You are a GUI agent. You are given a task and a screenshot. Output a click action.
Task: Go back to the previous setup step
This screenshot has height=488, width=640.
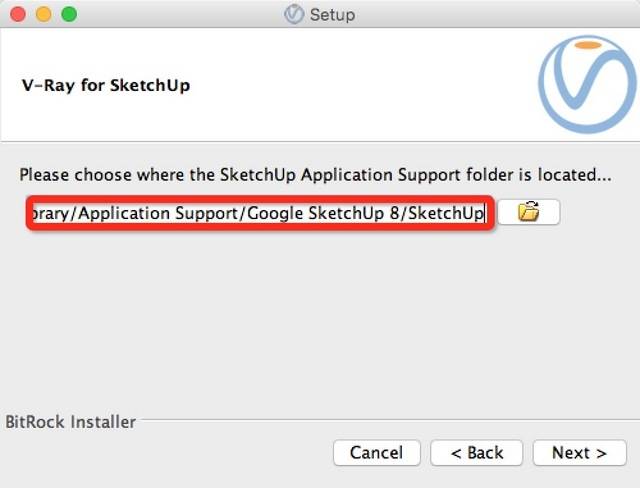coord(476,453)
